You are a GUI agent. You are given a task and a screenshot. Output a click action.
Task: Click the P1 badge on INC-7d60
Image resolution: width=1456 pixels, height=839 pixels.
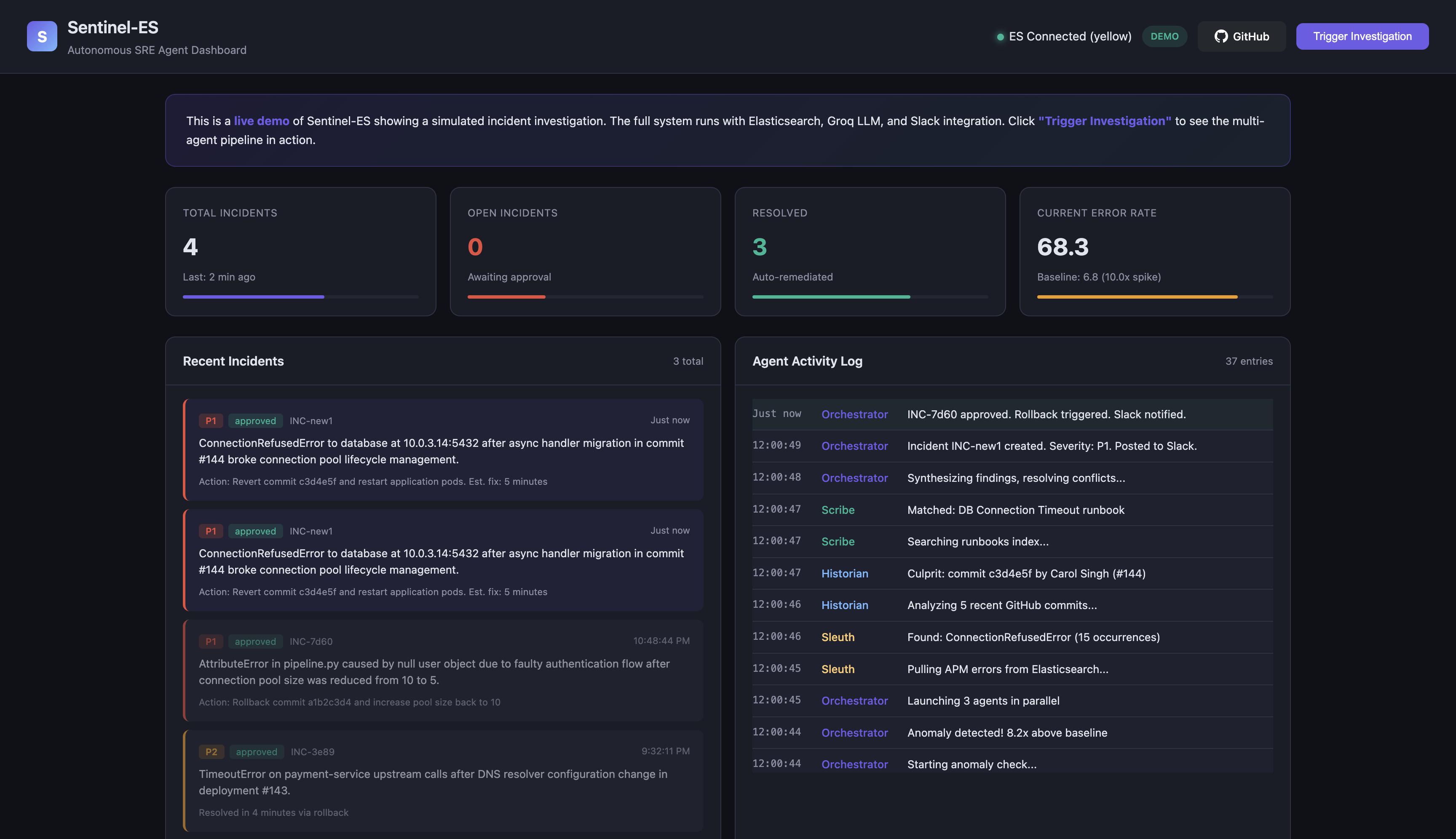click(210, 641)
